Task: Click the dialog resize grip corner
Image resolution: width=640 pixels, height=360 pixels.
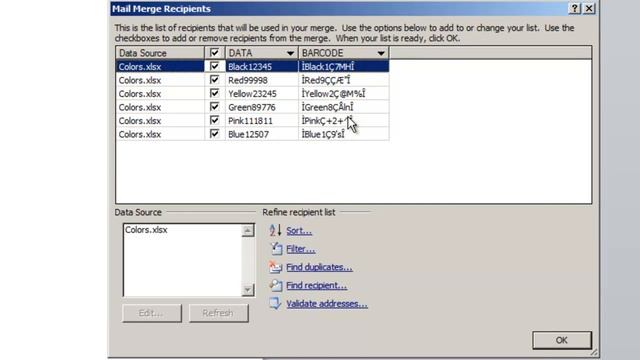Action: (x=594, y=352)
